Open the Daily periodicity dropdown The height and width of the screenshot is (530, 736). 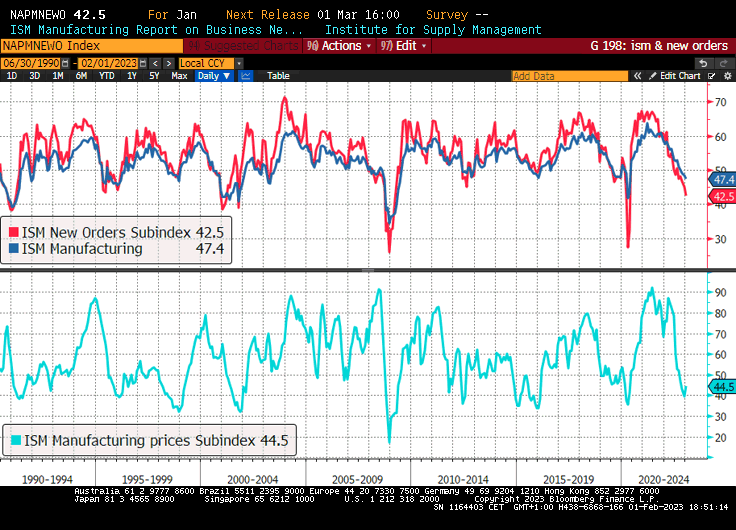point(214,76)
